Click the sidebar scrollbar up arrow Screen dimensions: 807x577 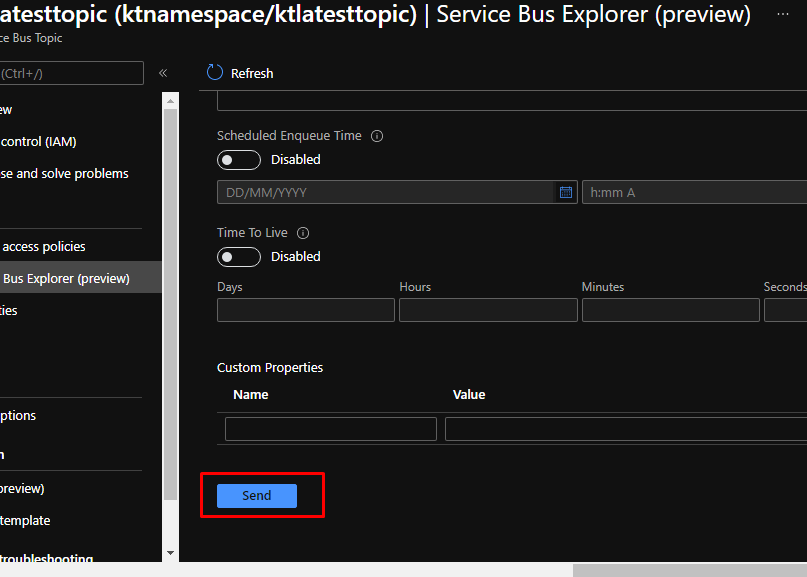pos(169,98)
